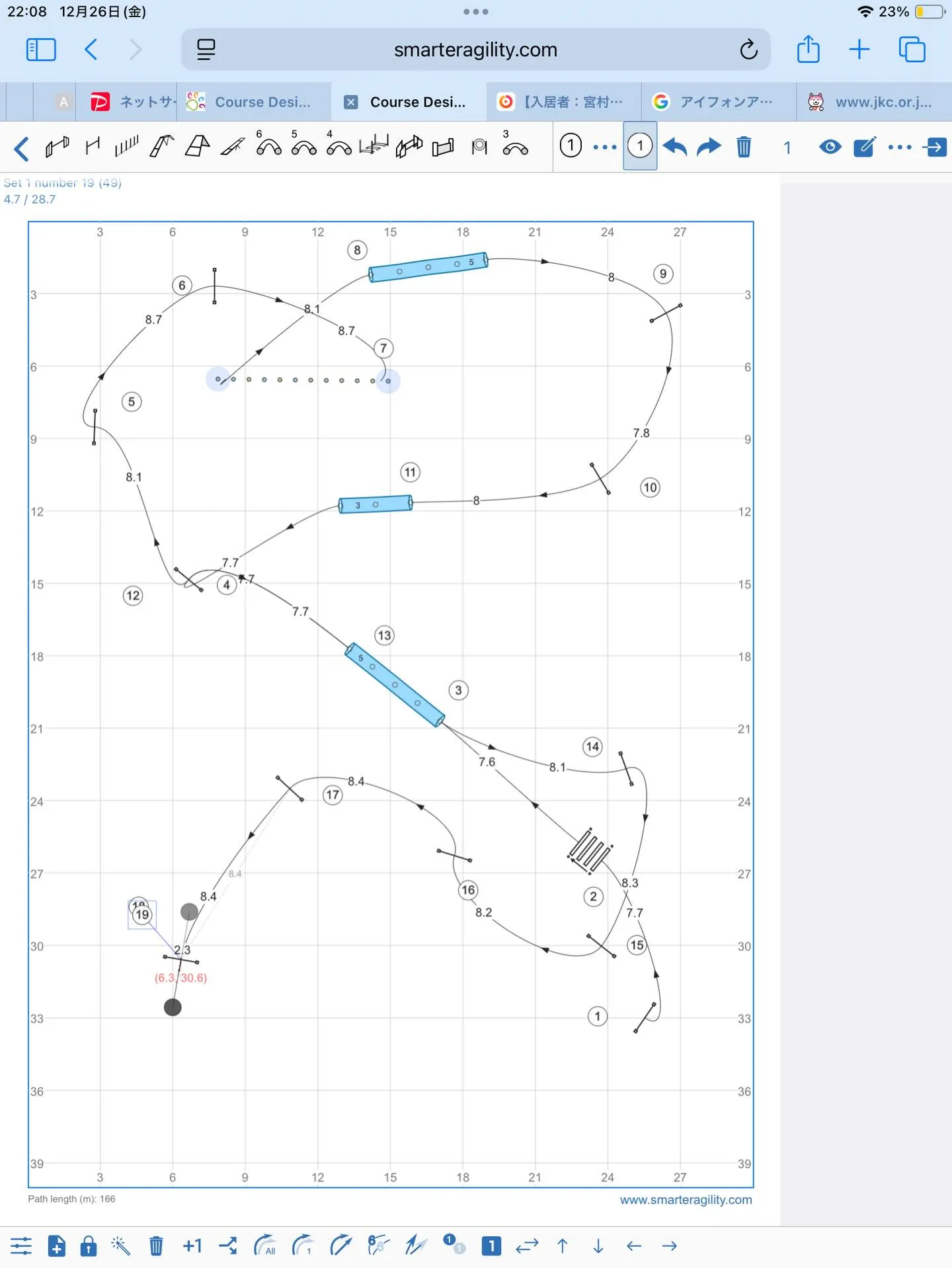Tap the smarteragility.com address bar
This screenshot has height=1268, width=952.
pyautogui.click(x=475, y=50)
